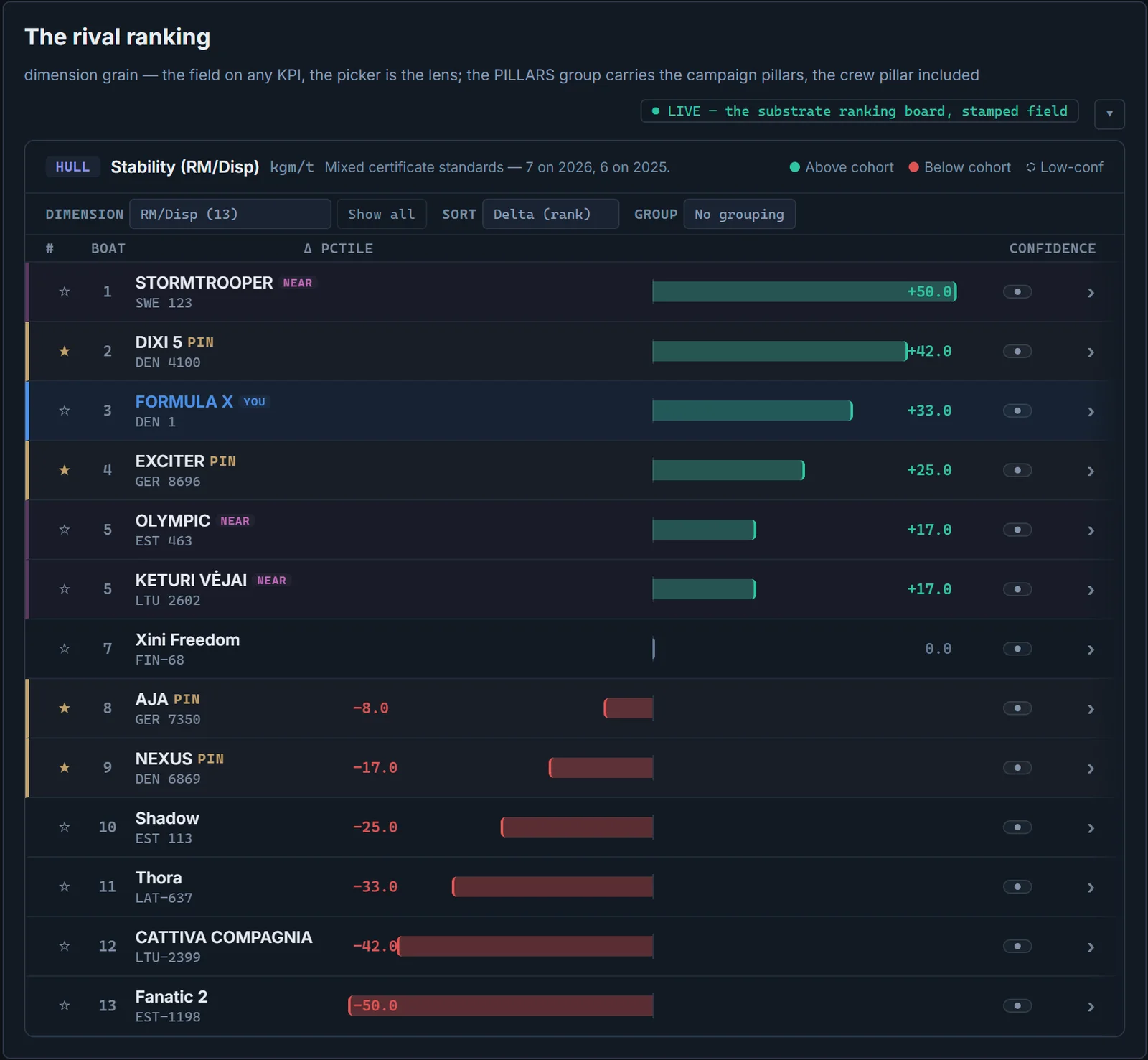The height and width of the screenshot is (1060, 1148).
Task: Click the Δ PCTILE column header
Action: click(x=338, y=248)
